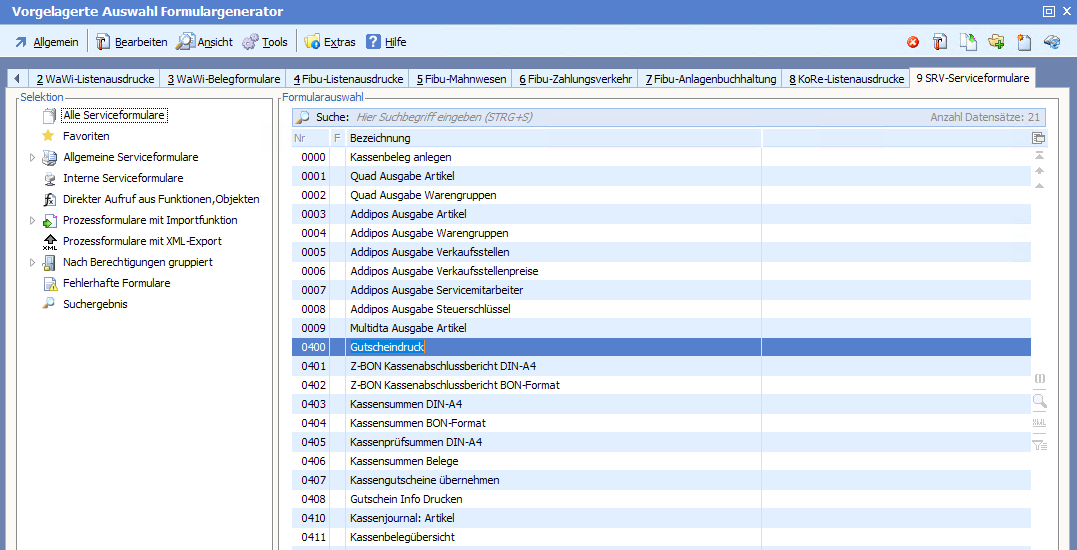Open the Extras menu
The height and width of the screenshot is (550, 1077).
330,42
